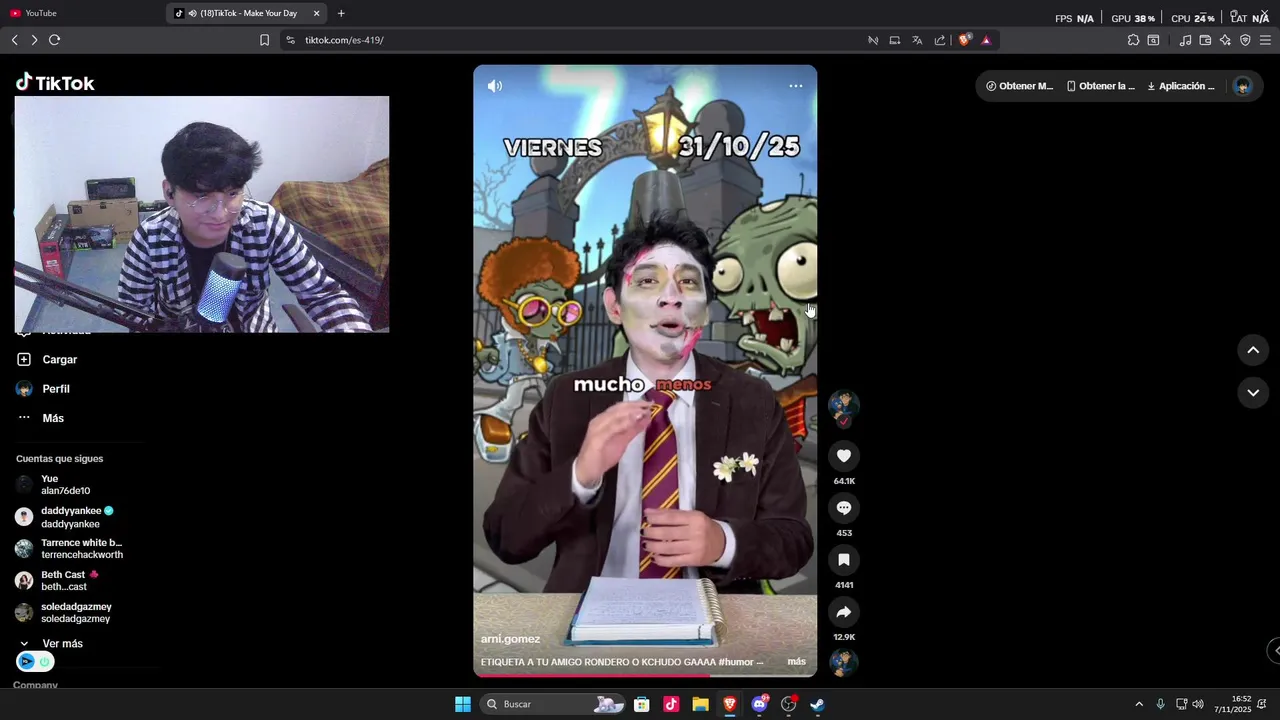
Task: Open the Más sidebar menu
Action: pyautogui.click(x=52, y=418)
